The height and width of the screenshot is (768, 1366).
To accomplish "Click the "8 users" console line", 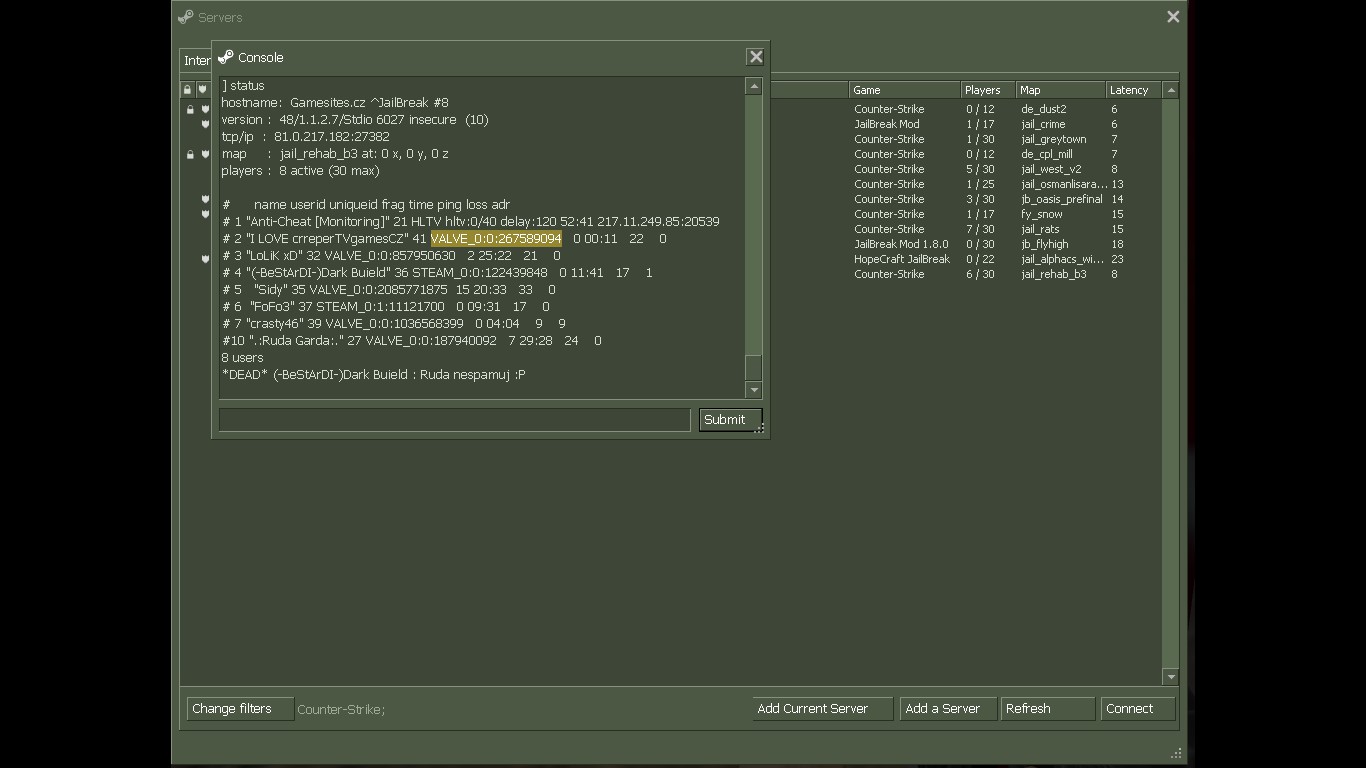I will pos(243,358).
